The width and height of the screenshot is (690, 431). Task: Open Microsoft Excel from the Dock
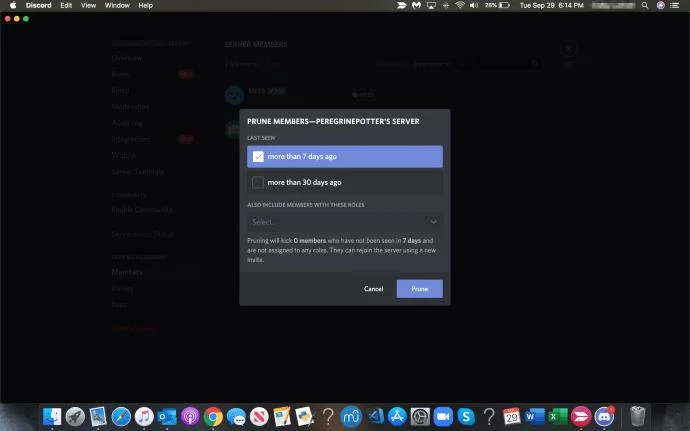pyautogui.click(x=558, y=416)
